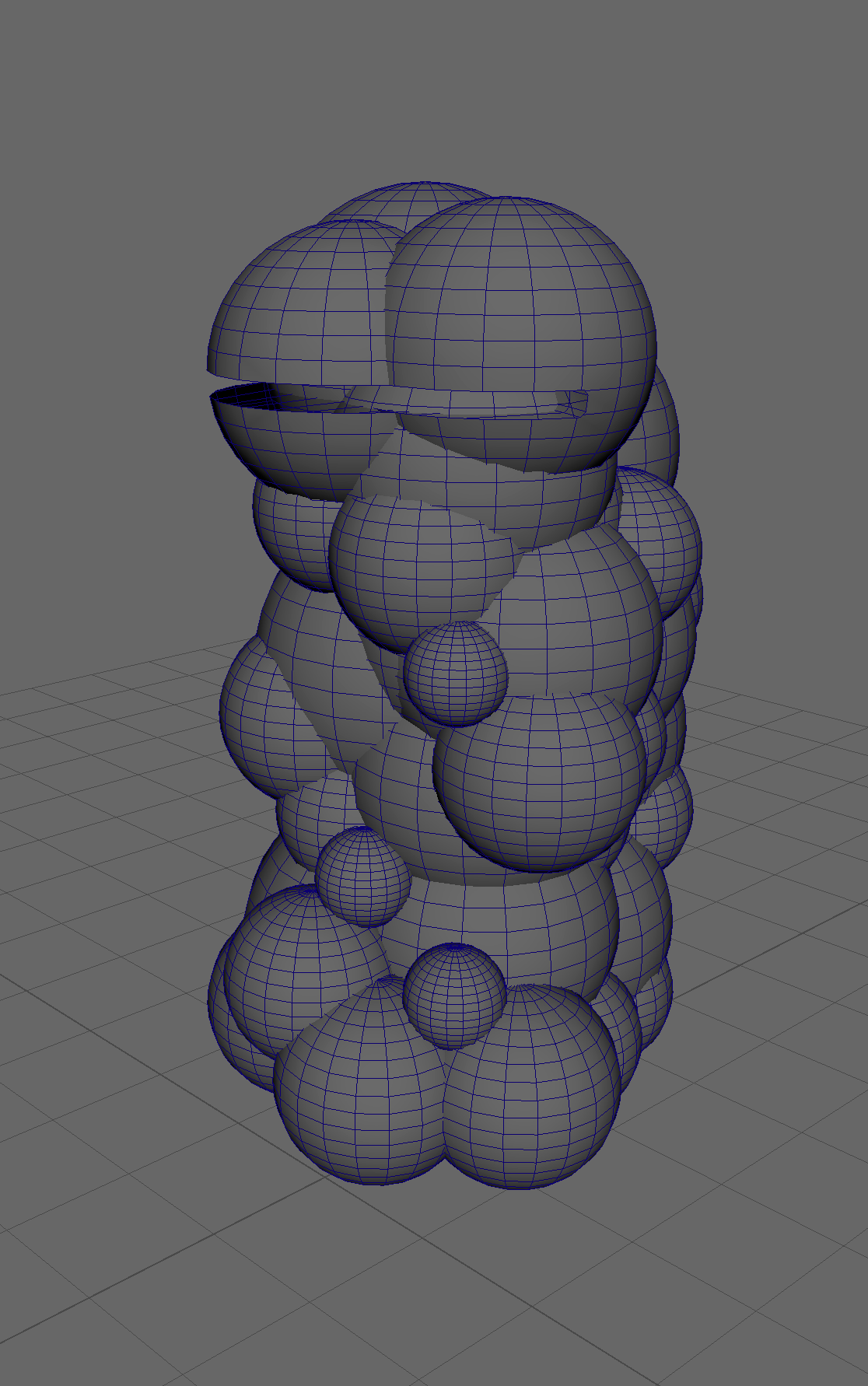Screen dimensions: 868x1386
Task: Pick the bottom front-left large sphere
Action: click(x=362, y=1081)
